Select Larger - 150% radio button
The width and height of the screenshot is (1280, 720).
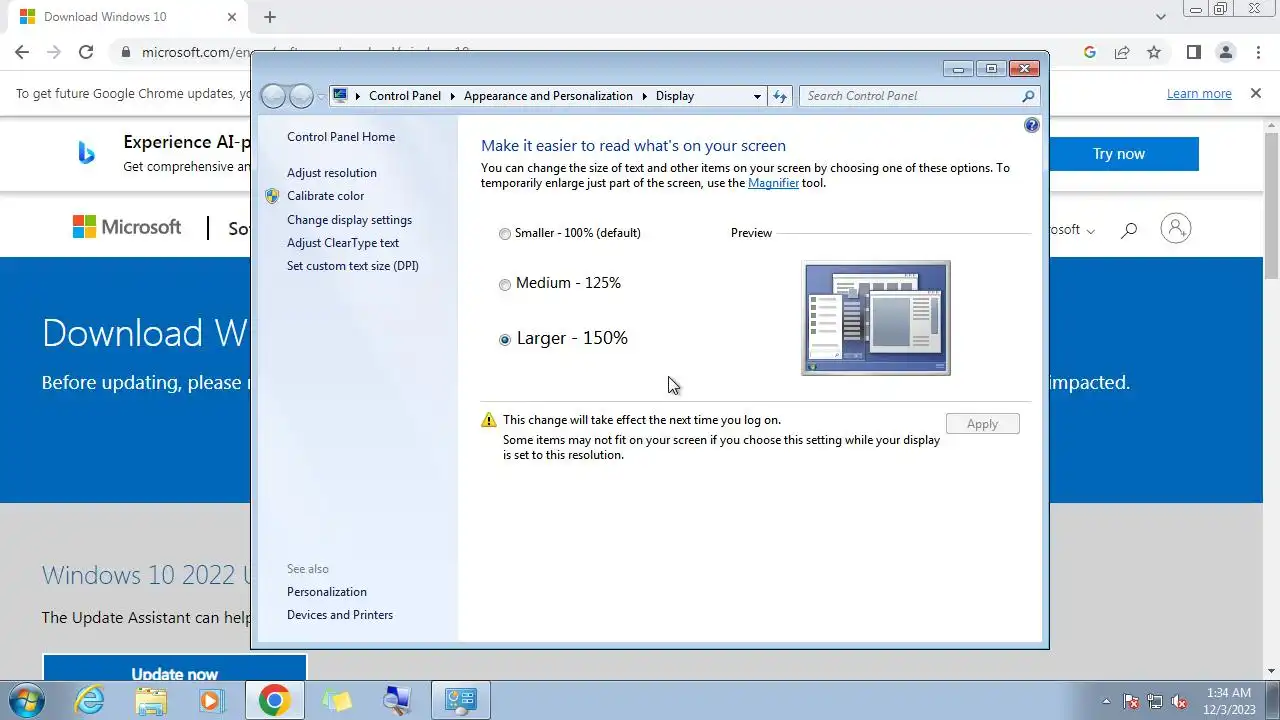[x=505, y=339]
